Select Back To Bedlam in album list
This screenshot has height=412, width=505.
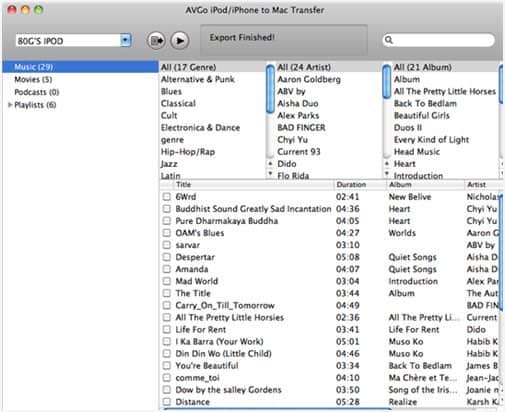pos(425,103)
